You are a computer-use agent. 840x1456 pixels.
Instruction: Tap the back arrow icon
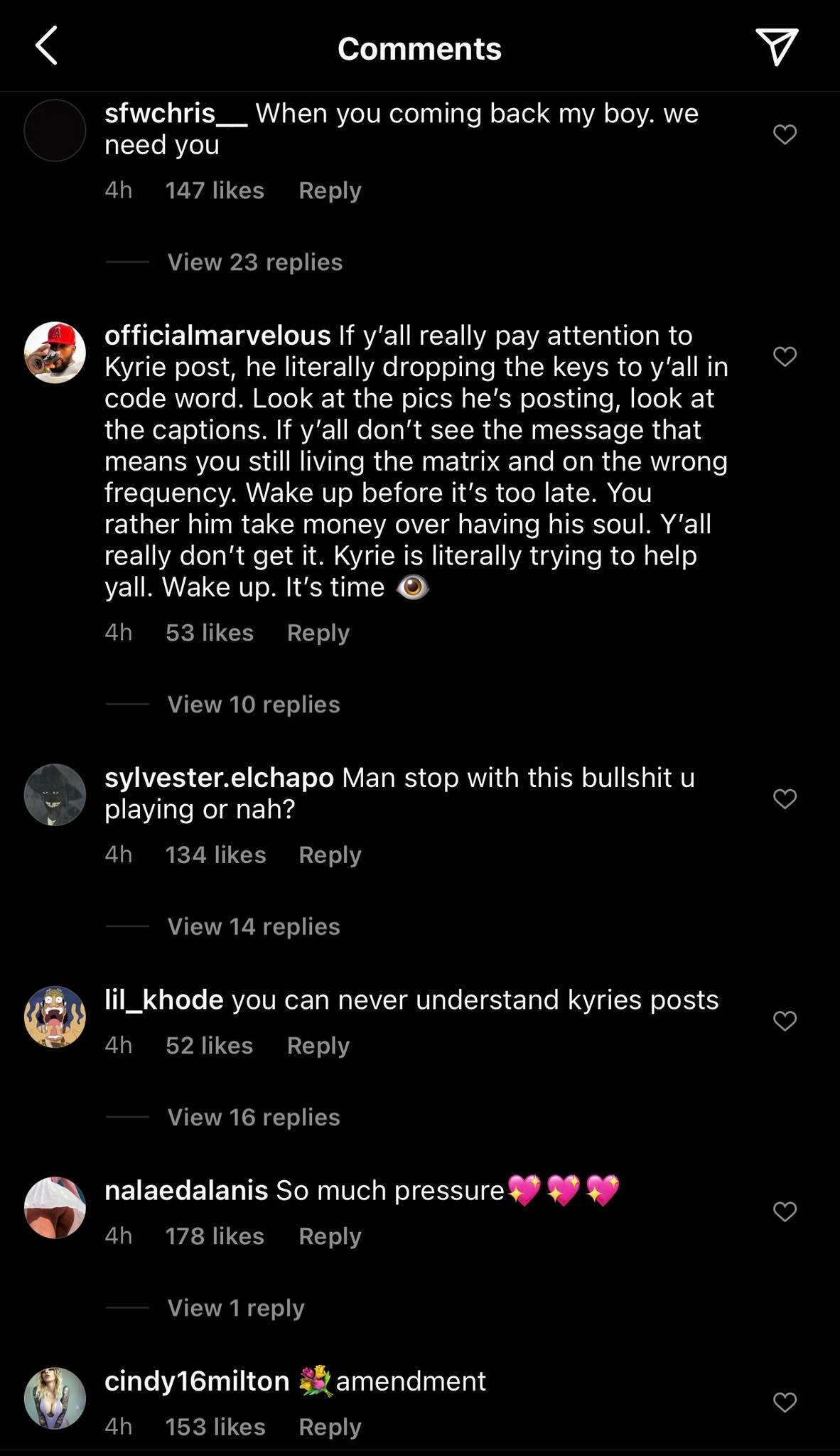(47, 47)
